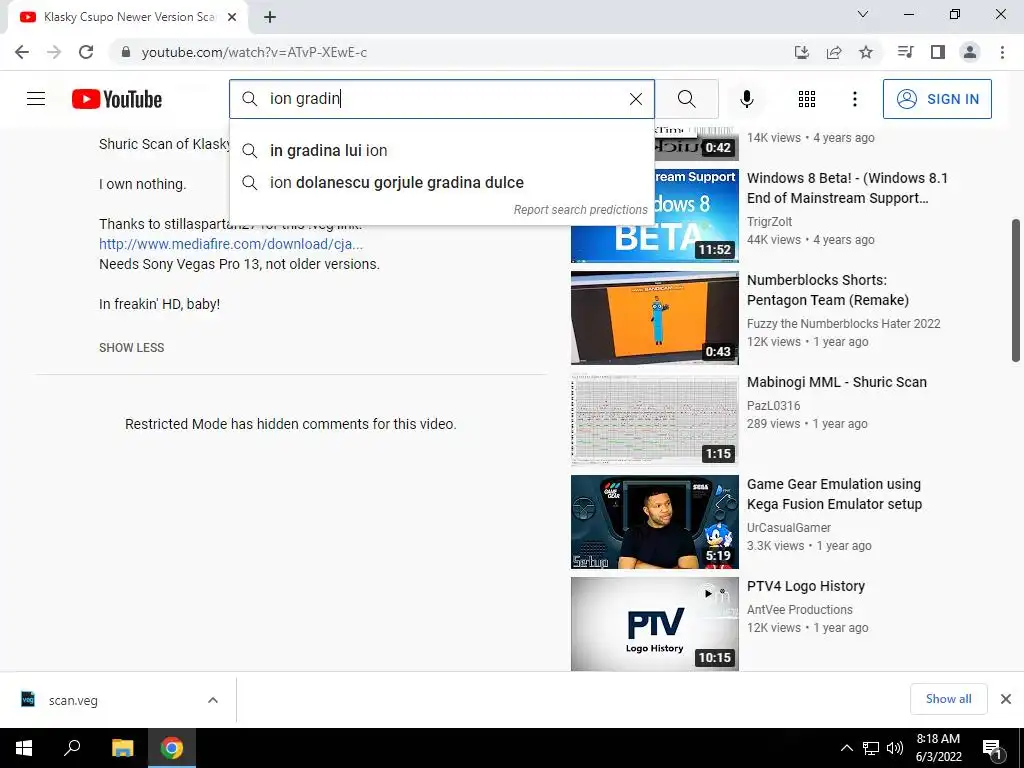Open the mediafire download link

231,244
